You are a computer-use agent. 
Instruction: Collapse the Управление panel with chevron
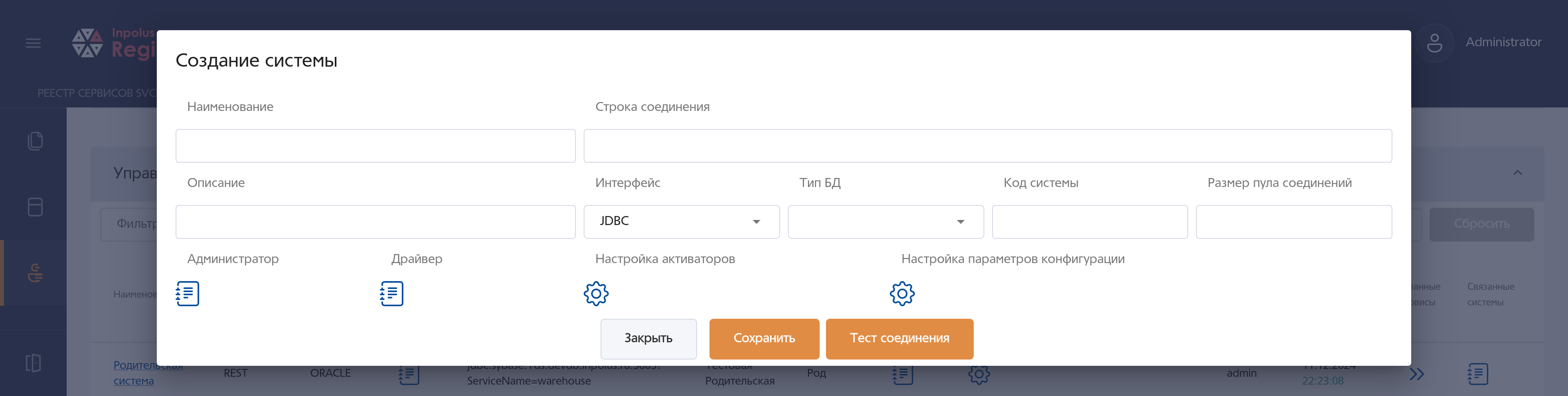[1517, 173]
